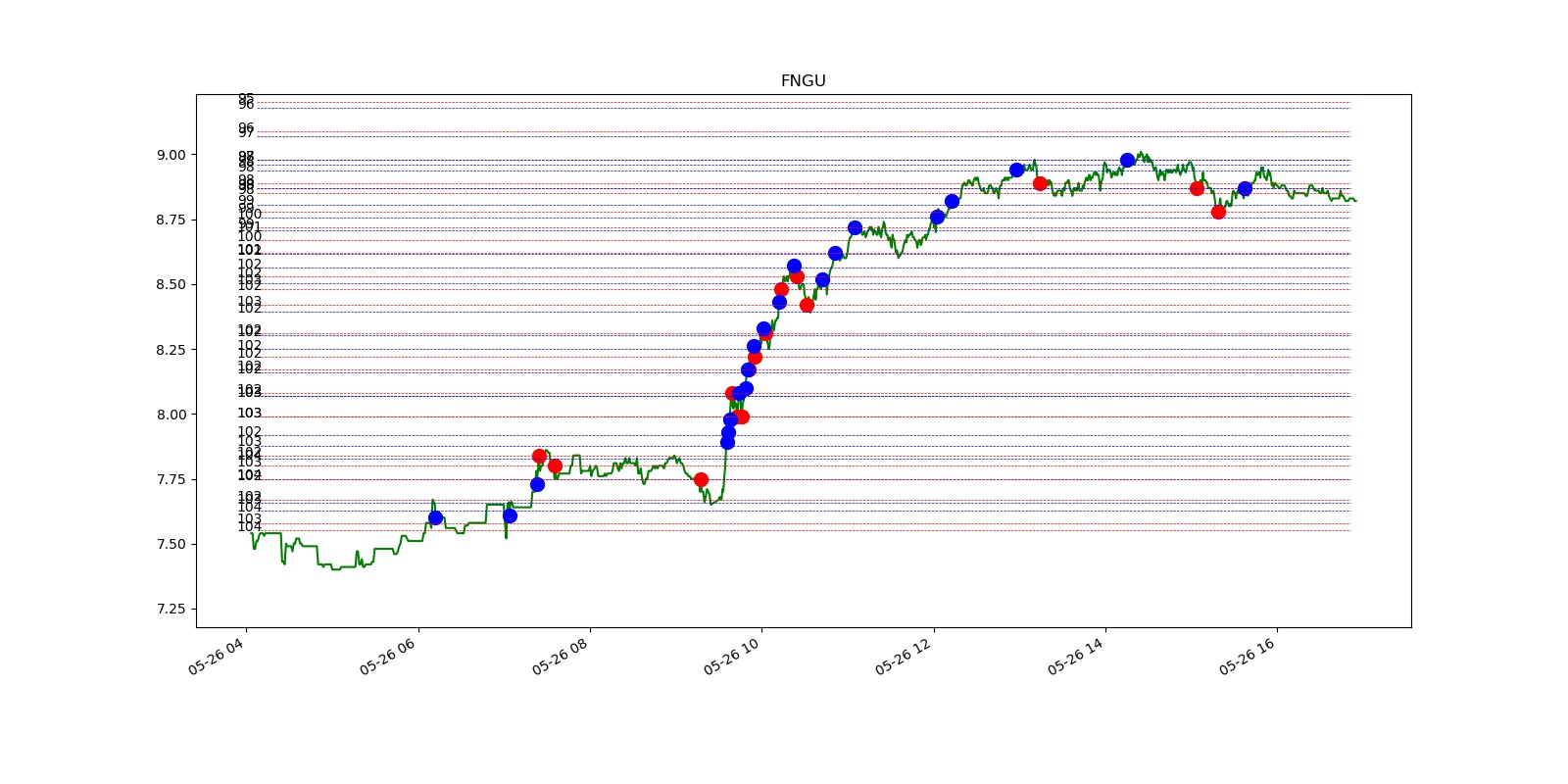
Task: Select the blue marker at 7.73 before 07:30
Action: coord(537,484)
